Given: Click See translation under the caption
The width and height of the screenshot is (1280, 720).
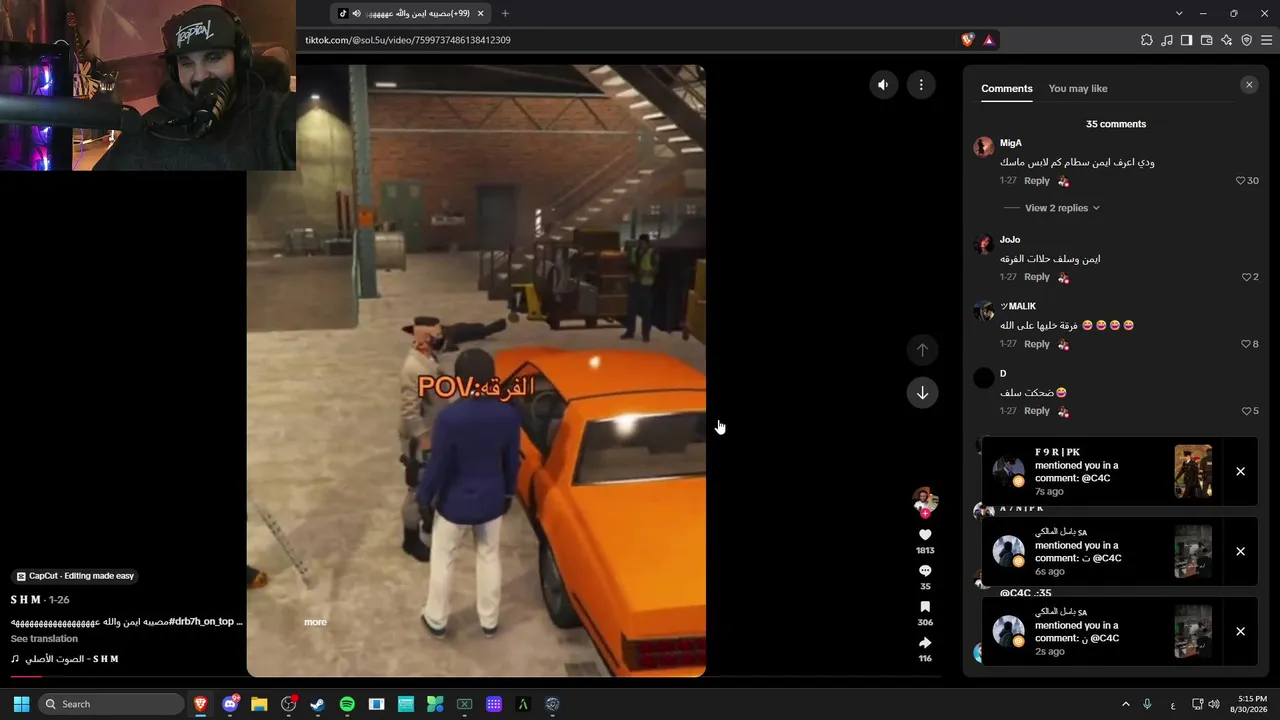Looking at the screenshot, I should [44, 639].
